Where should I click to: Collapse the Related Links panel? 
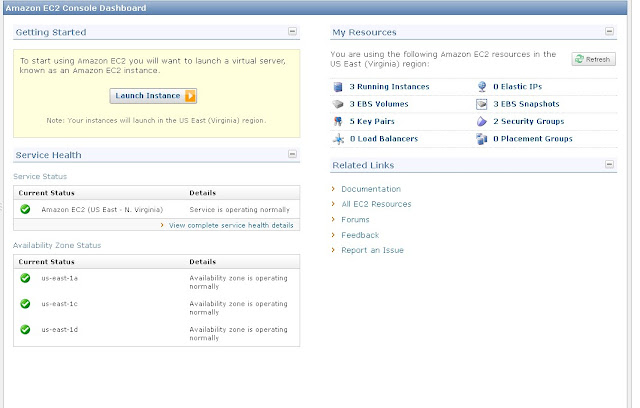point(609,164)
